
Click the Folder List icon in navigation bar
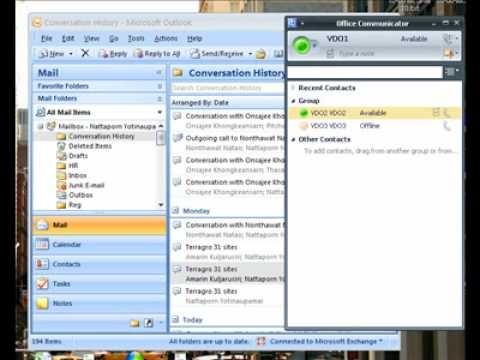point(134,323)
